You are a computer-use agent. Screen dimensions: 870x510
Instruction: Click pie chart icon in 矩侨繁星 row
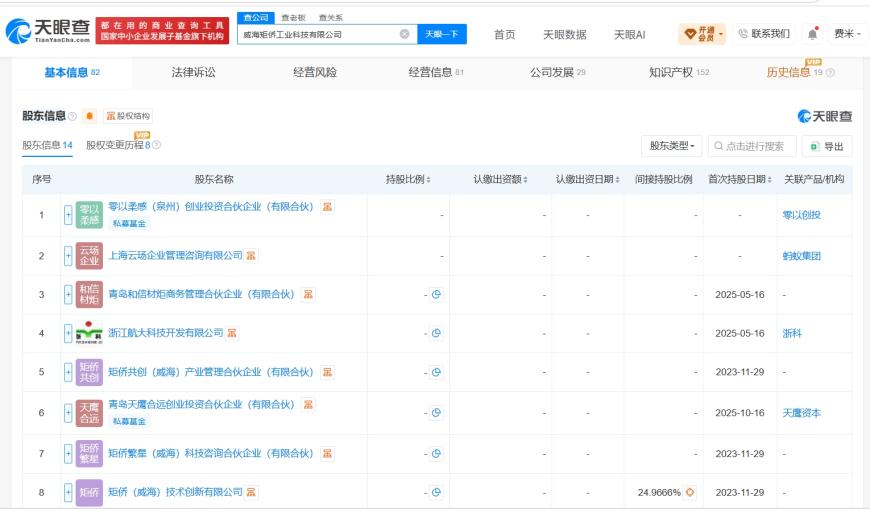pos(436,454)
